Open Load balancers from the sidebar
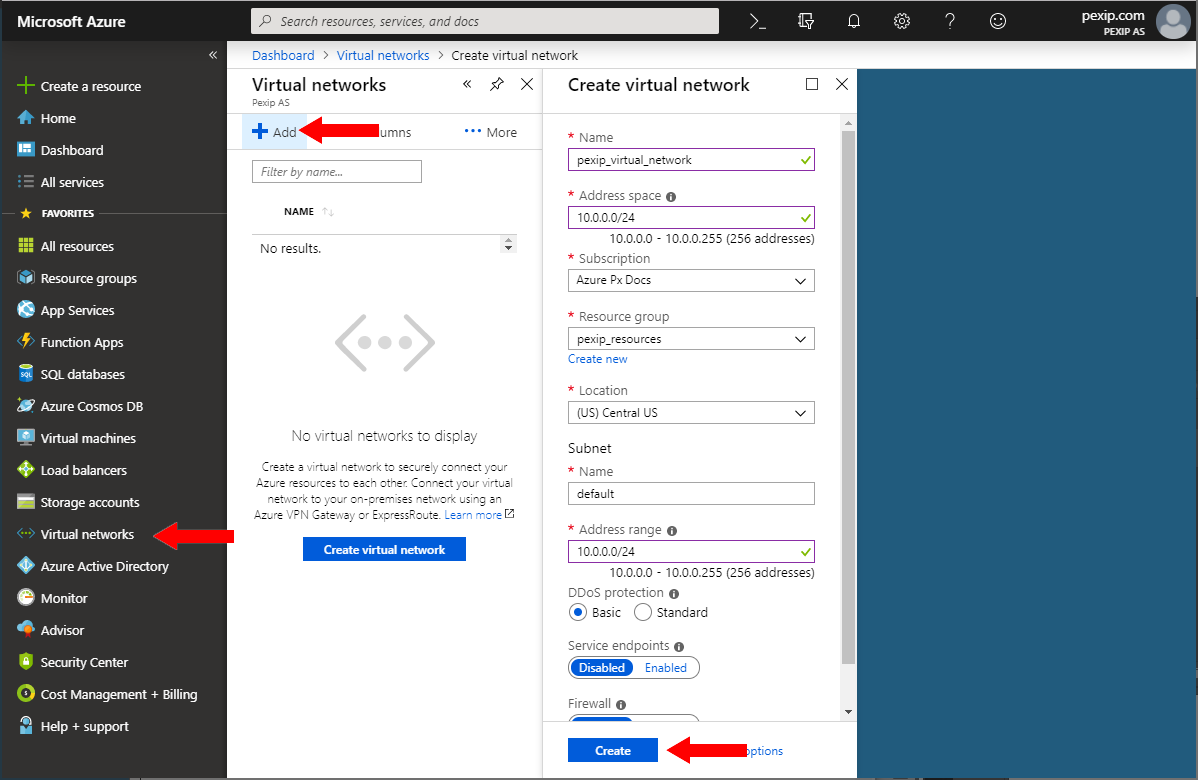Image resolution: width=1198 pixels, height=780 pixels. pyautogui.click(x=82, y=469)
